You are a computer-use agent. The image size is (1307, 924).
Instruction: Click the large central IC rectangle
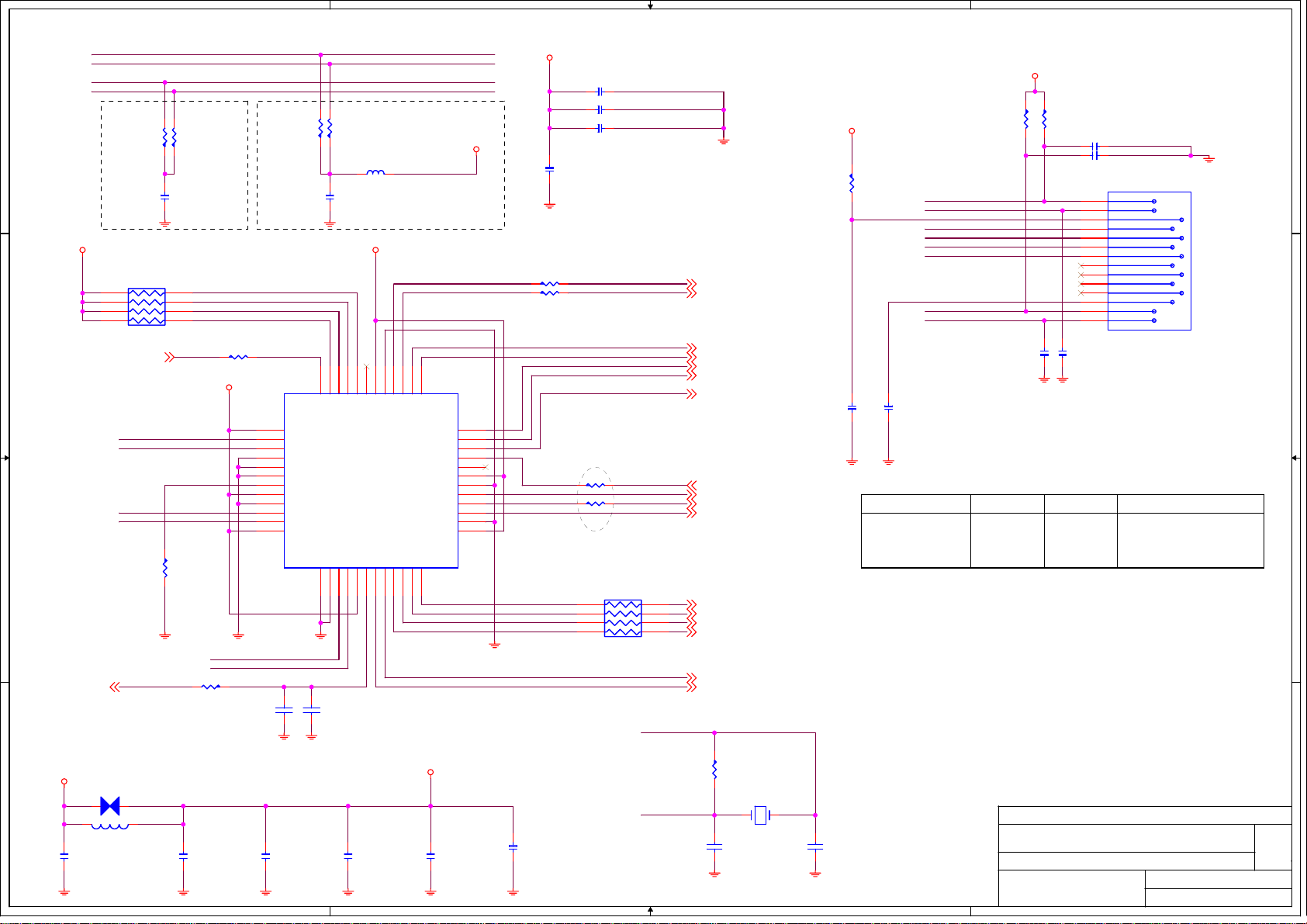coord(371,481)
